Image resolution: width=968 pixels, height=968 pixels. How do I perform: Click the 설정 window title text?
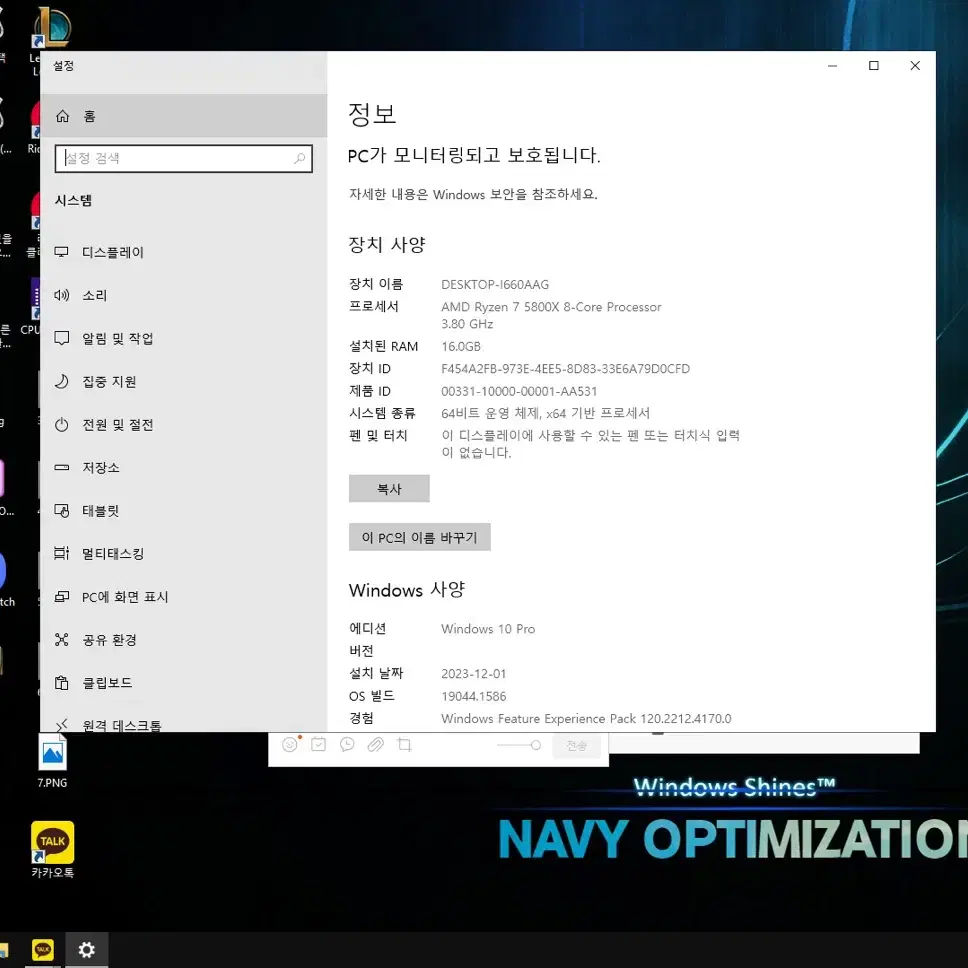64,65
